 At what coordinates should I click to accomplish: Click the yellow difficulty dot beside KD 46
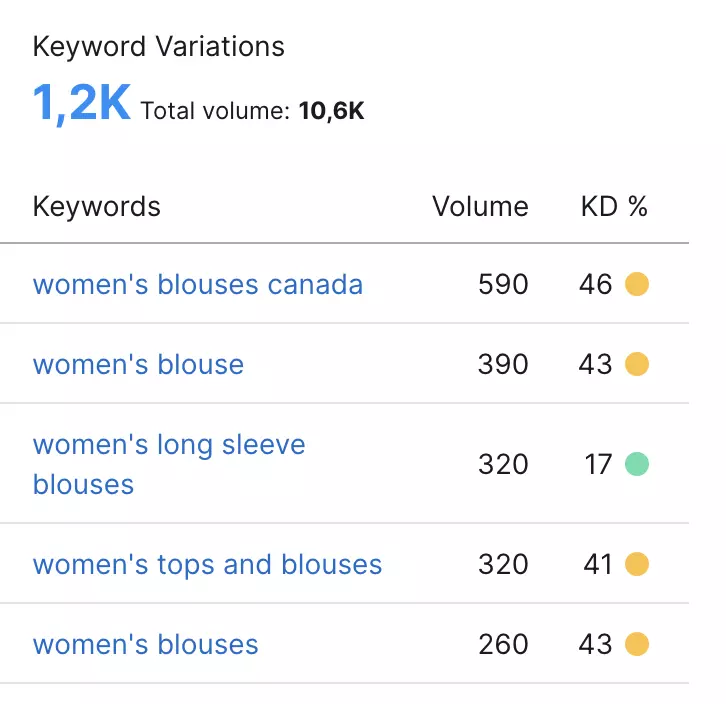click(637, 285)
